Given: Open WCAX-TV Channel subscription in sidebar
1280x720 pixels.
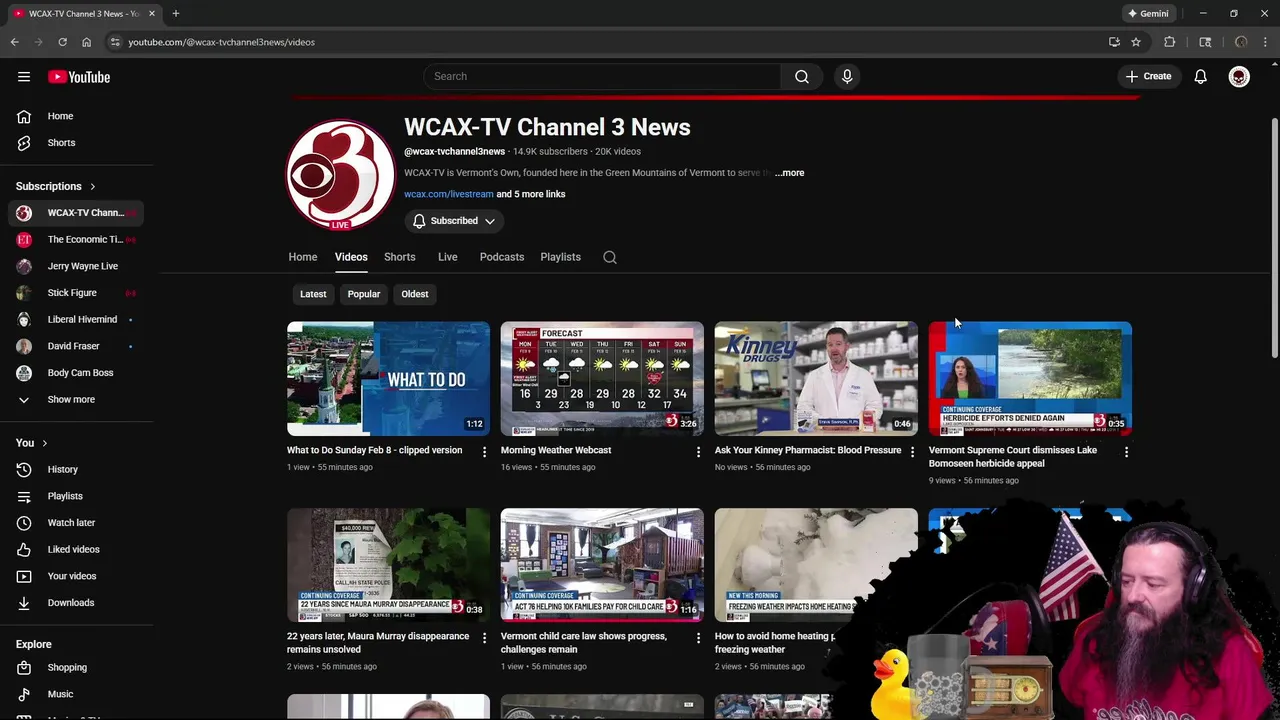Looking at the screenshot, I should (x=76, y=213).
